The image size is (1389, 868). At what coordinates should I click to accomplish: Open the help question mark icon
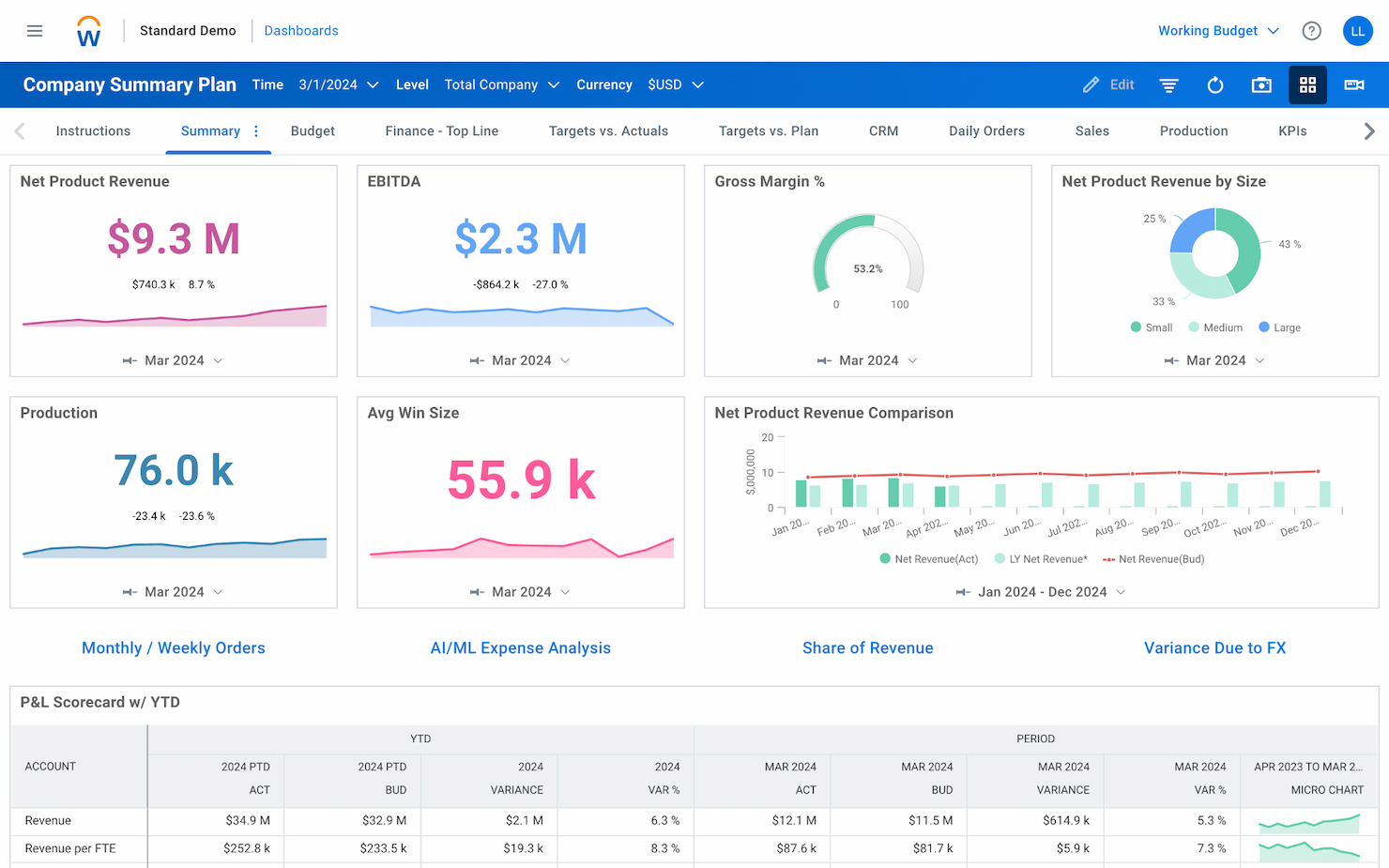coord(1311,31)
